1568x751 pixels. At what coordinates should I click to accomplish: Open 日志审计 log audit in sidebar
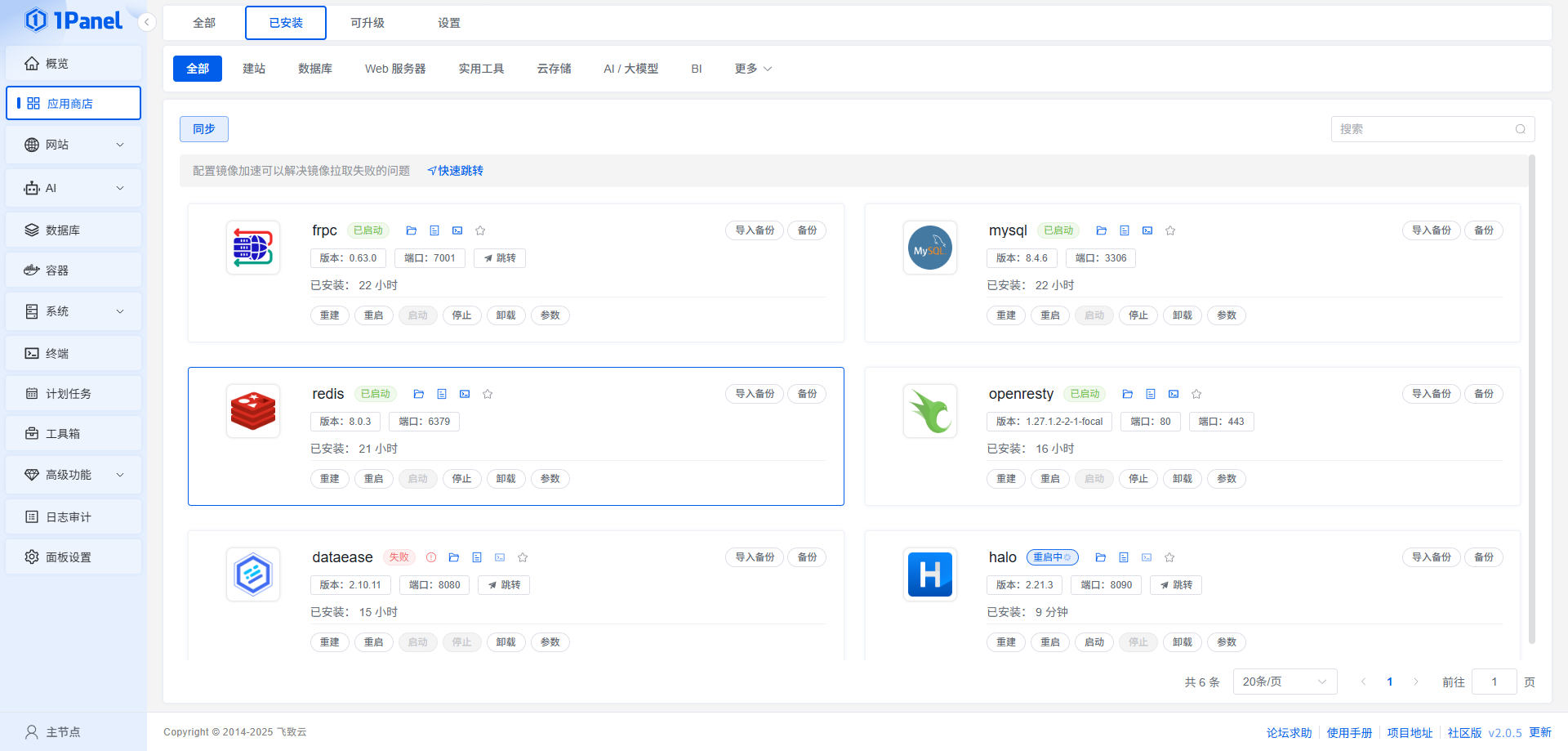pos(73,517)
